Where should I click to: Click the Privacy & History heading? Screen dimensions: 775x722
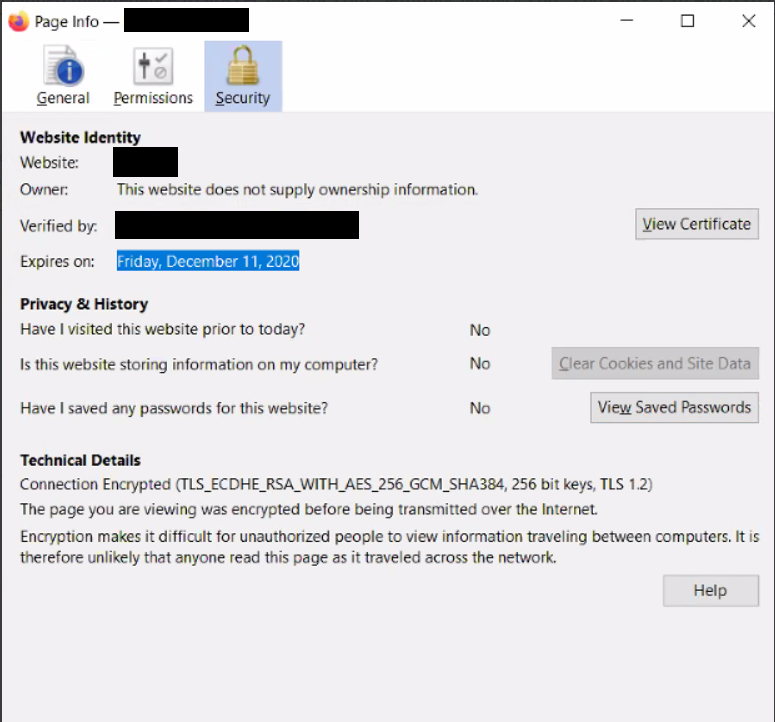84,304
